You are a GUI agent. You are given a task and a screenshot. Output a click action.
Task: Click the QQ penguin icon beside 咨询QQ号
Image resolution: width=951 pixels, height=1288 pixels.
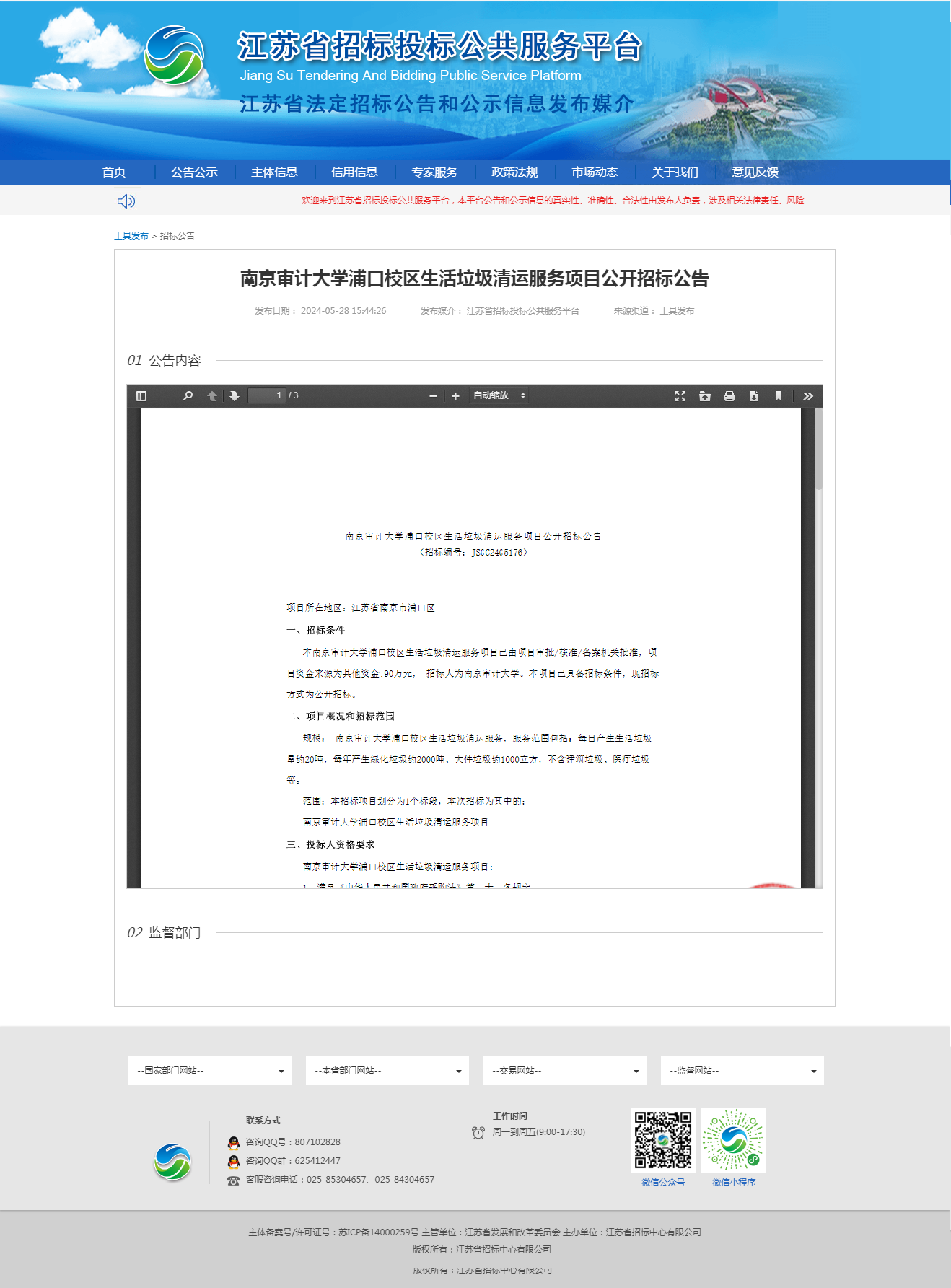click(x=233, y=1142)
